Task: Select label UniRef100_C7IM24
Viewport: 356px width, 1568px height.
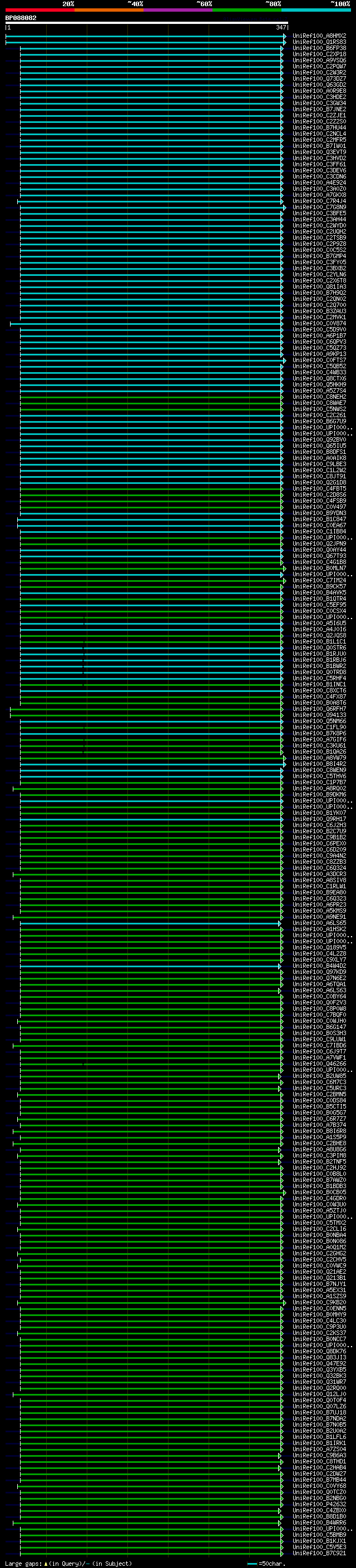Action: pos(319,580)
